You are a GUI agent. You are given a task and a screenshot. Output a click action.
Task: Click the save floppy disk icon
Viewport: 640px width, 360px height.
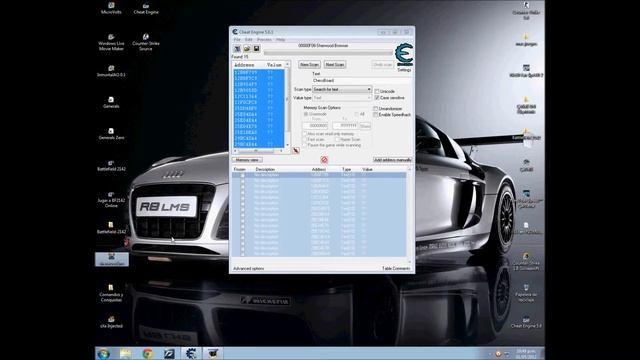(256, 49)
